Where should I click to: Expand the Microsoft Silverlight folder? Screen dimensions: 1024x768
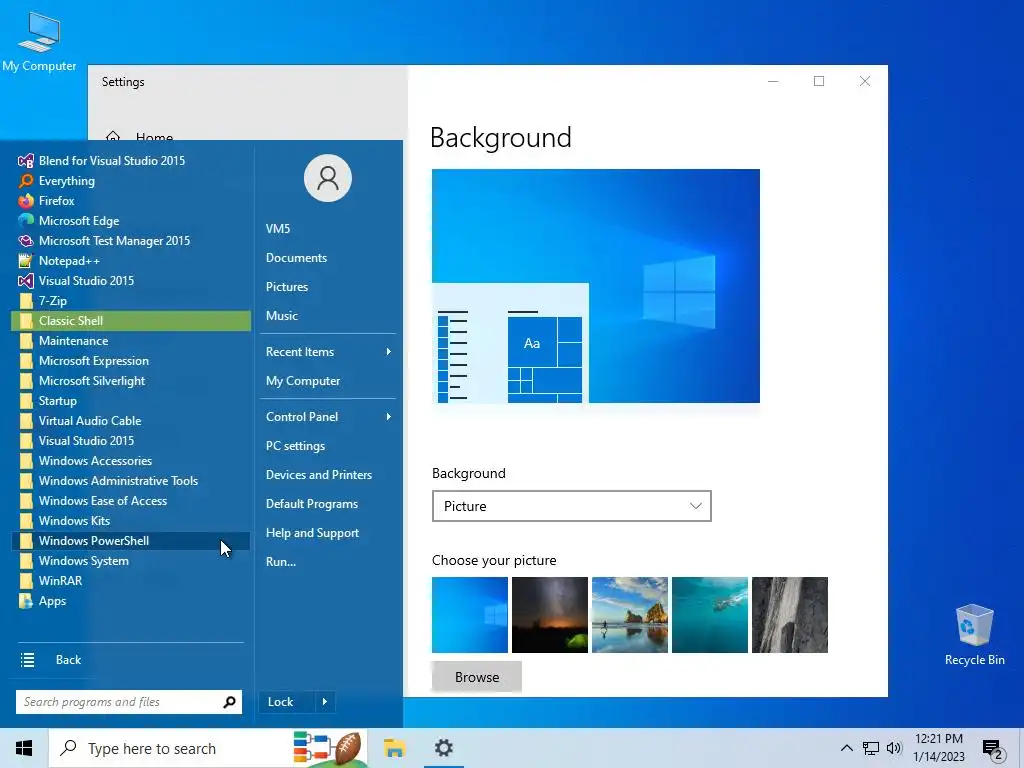click(x=131, y=381)
